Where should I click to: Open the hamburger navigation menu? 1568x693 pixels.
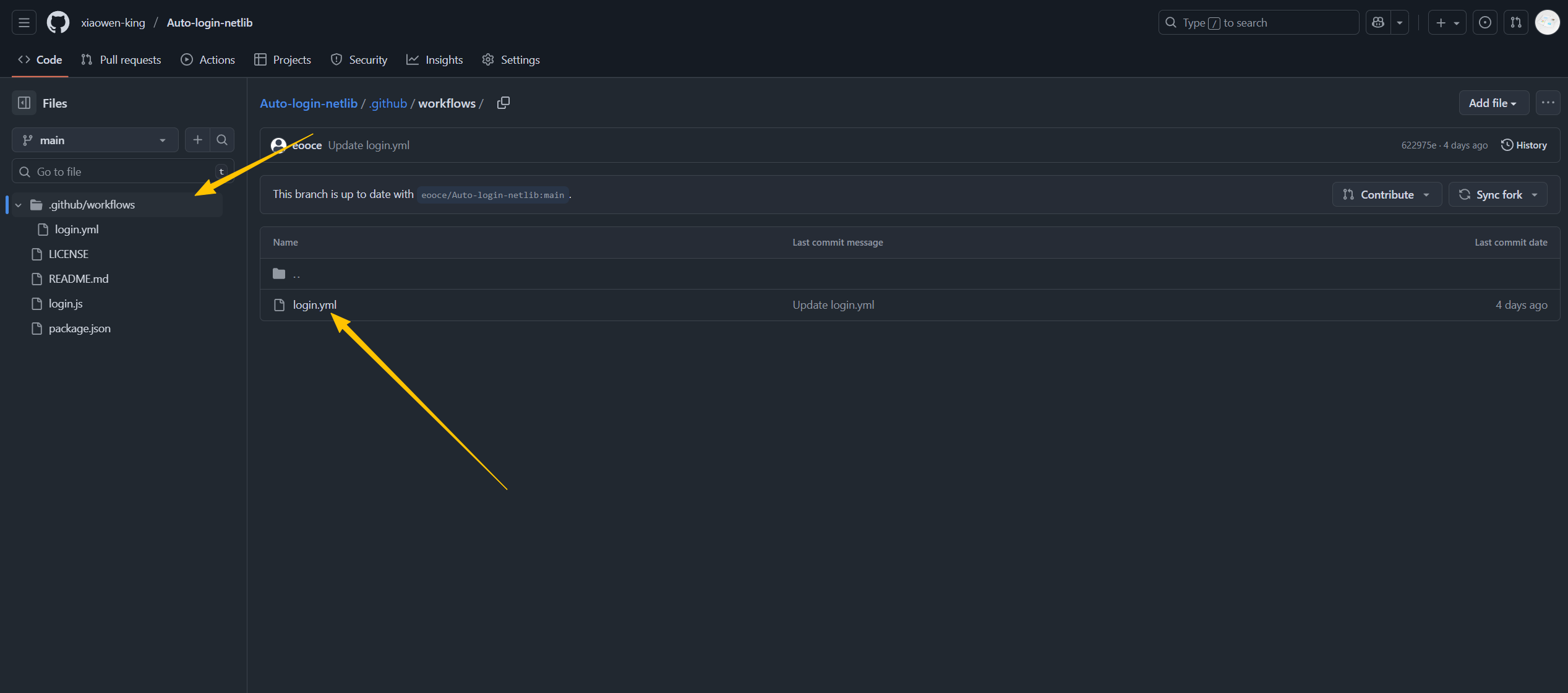[24, 23]
